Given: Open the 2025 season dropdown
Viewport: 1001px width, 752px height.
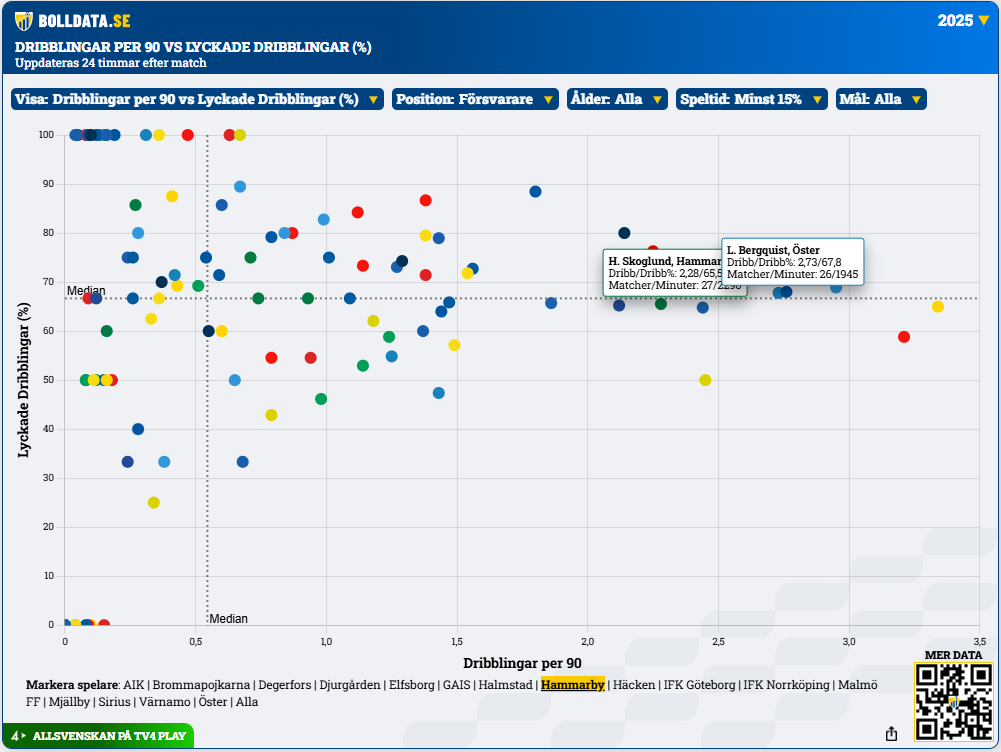Looking at the screenshot, I should (962, 20).
